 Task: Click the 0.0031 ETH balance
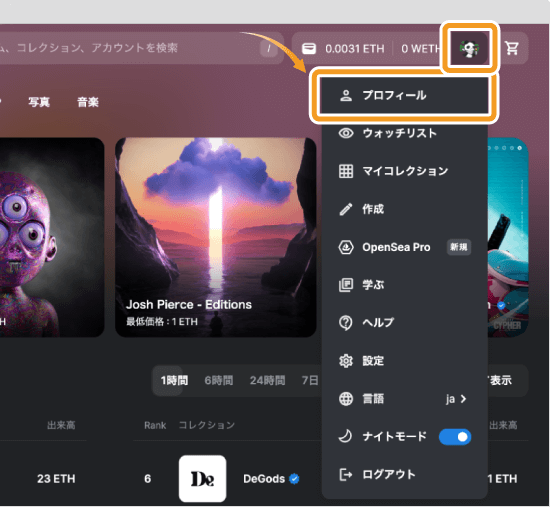click(355, 48)
